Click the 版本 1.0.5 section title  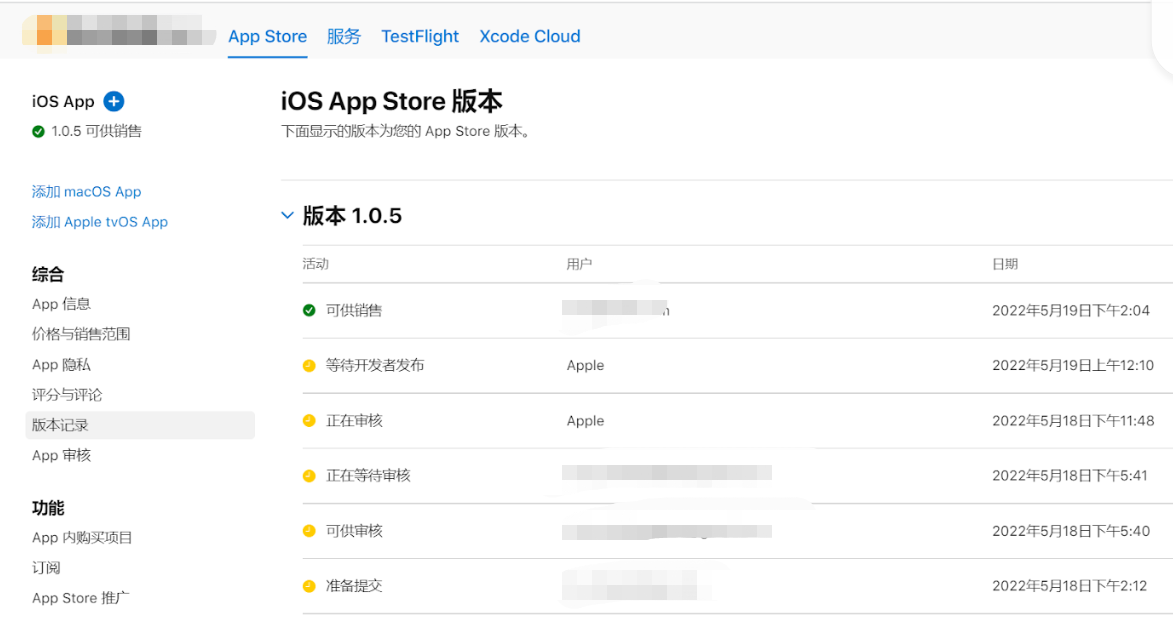pyautogui.click(x=352, y=215)
